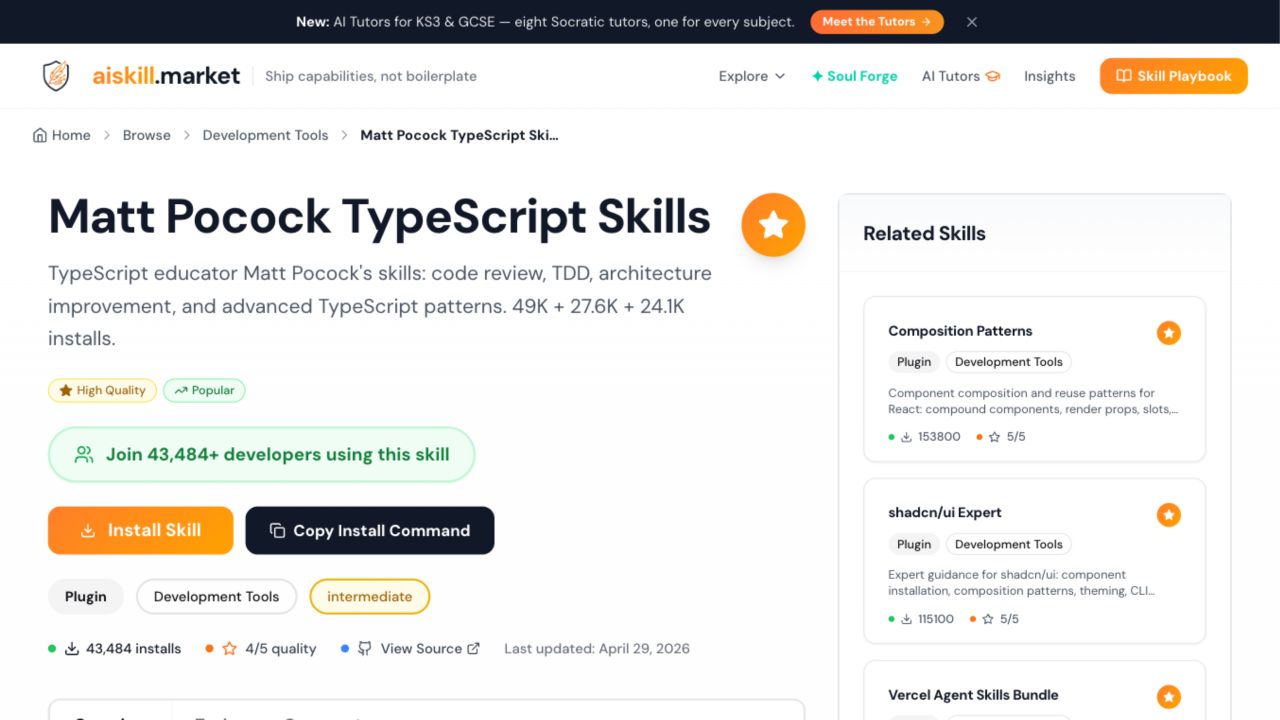Screen dimensions: 1280x720
Task: Click the orange star badge beside the title
Action: 773,225
